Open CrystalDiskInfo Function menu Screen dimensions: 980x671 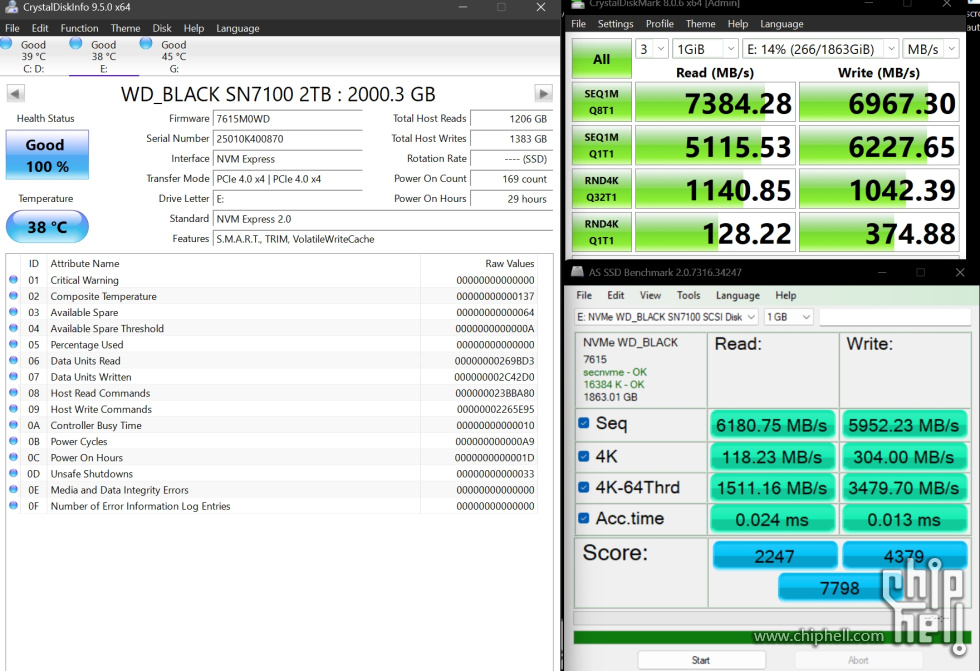(79, 28)
